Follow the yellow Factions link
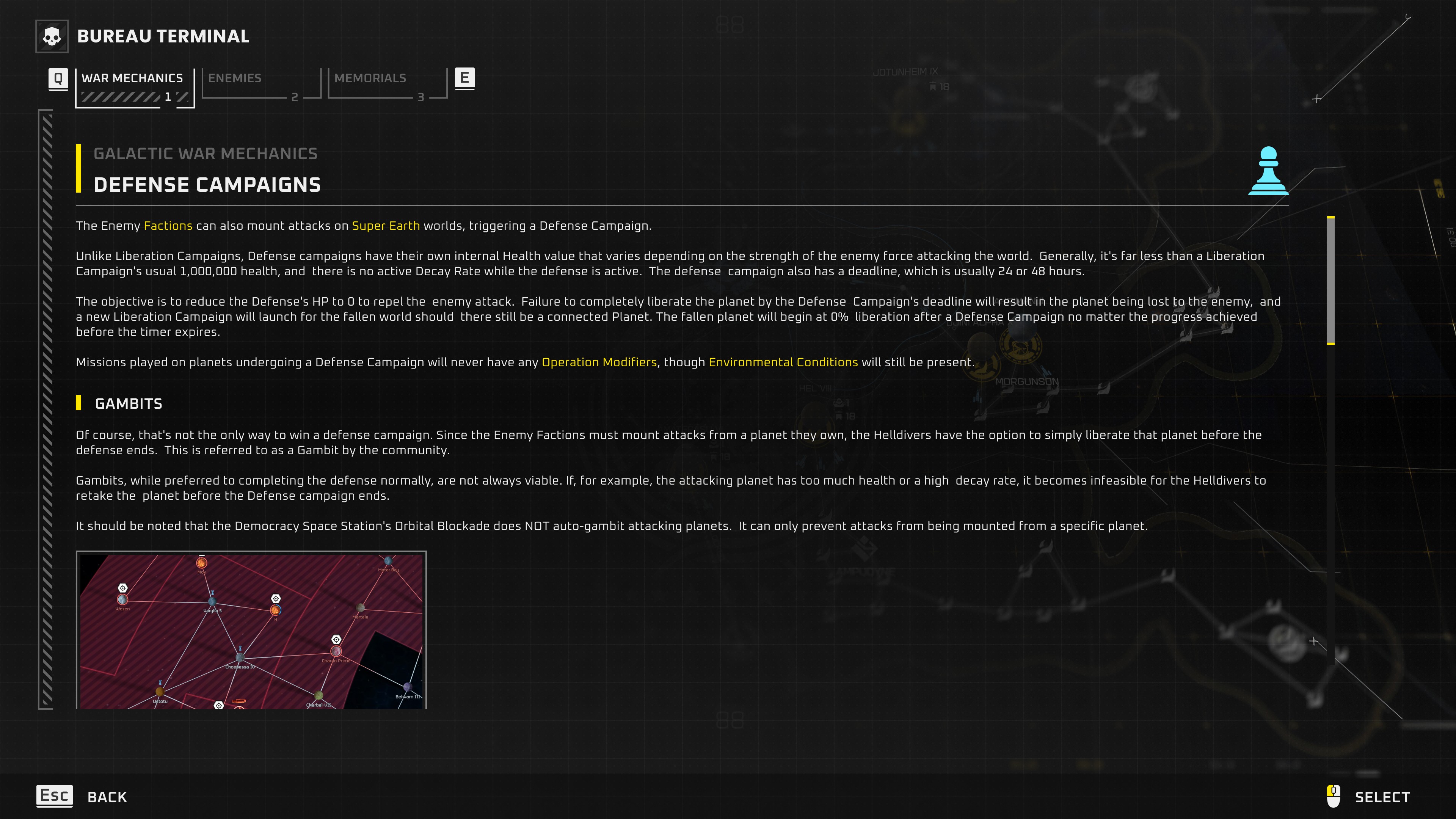This screenshot has height=819, width=1456. 168,226
